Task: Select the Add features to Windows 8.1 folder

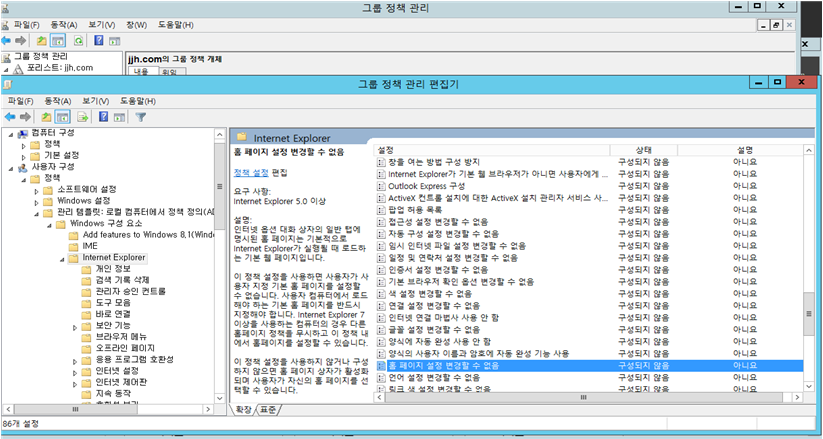Action: click(141, 235)
